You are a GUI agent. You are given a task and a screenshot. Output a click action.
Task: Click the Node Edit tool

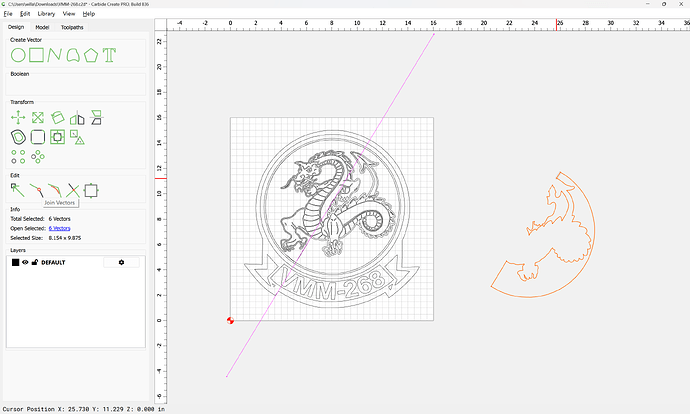[x=17, y=188]
